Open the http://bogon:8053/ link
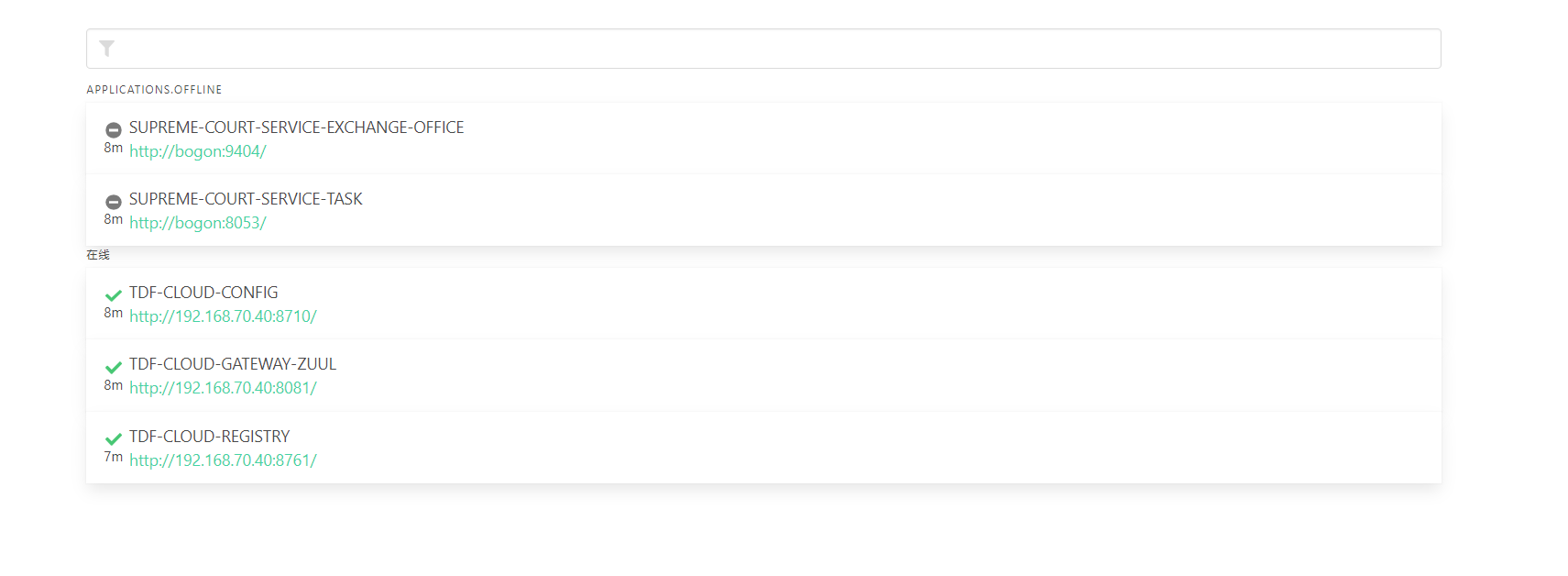Screen dimensions: 1568x576 point(198,223)
